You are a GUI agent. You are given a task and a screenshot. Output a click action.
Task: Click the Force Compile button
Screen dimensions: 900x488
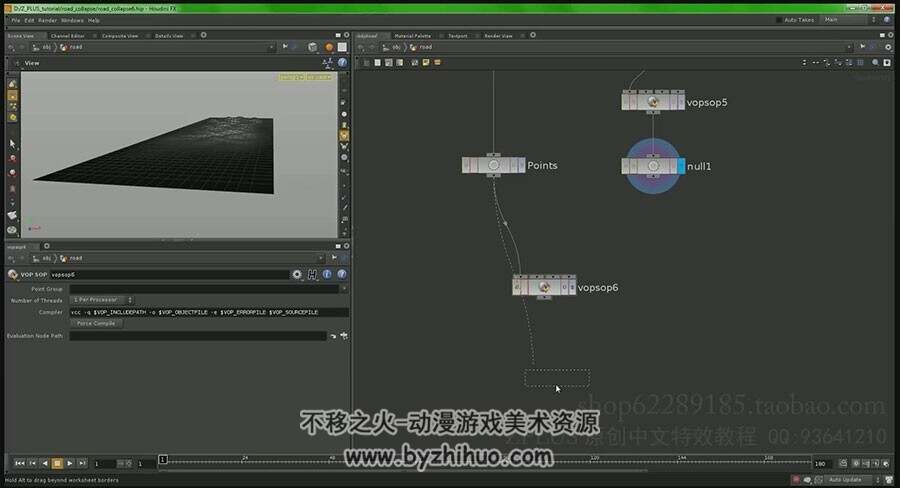click(x=96, y=324)
